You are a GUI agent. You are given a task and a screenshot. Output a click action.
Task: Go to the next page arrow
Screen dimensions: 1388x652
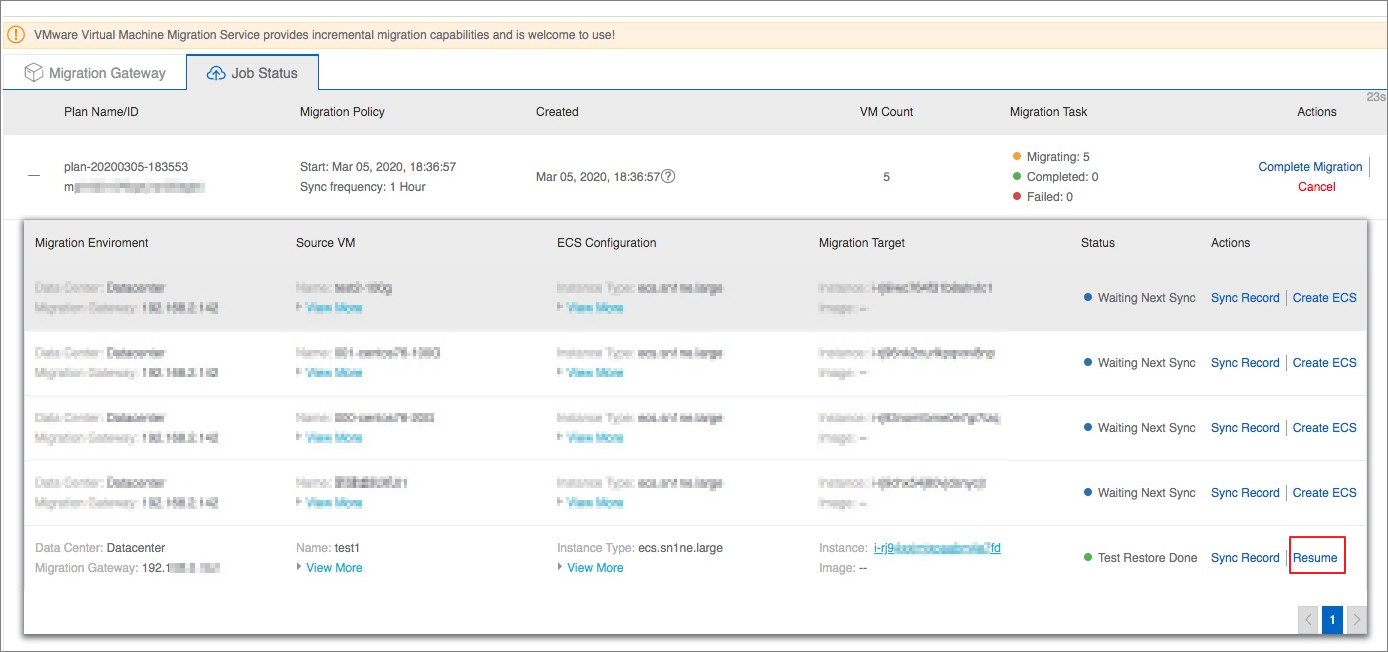click(x=1356, y=620)
